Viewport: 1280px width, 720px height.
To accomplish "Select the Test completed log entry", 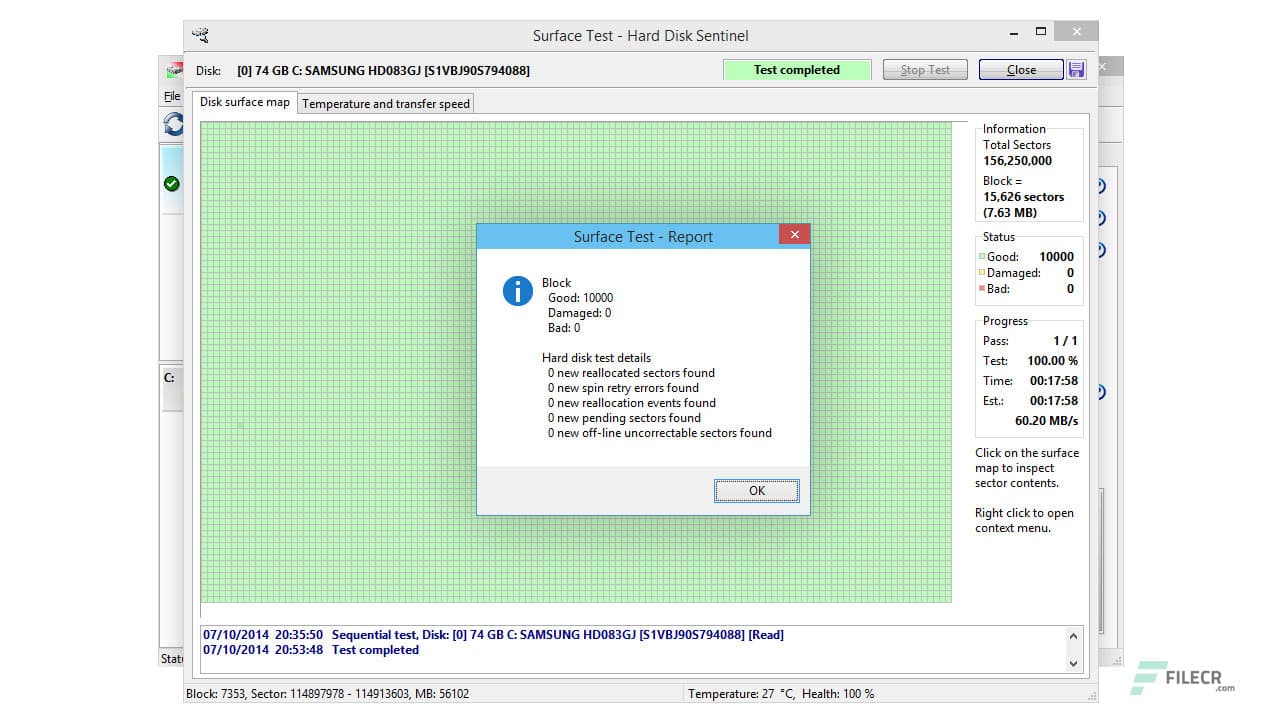I will tap(310, 649).
